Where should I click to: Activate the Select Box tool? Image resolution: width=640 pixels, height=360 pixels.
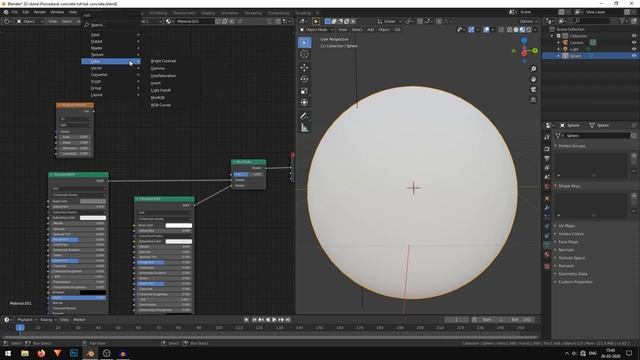click(304, 42)
